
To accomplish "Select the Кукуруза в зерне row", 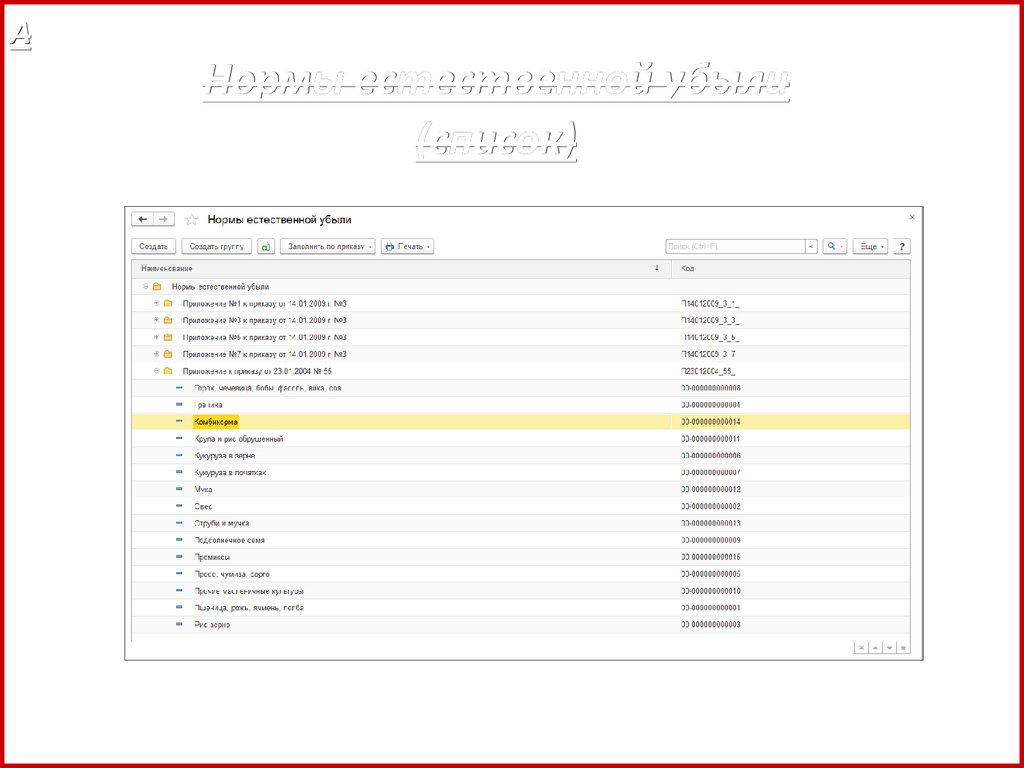I will (520, 455).
